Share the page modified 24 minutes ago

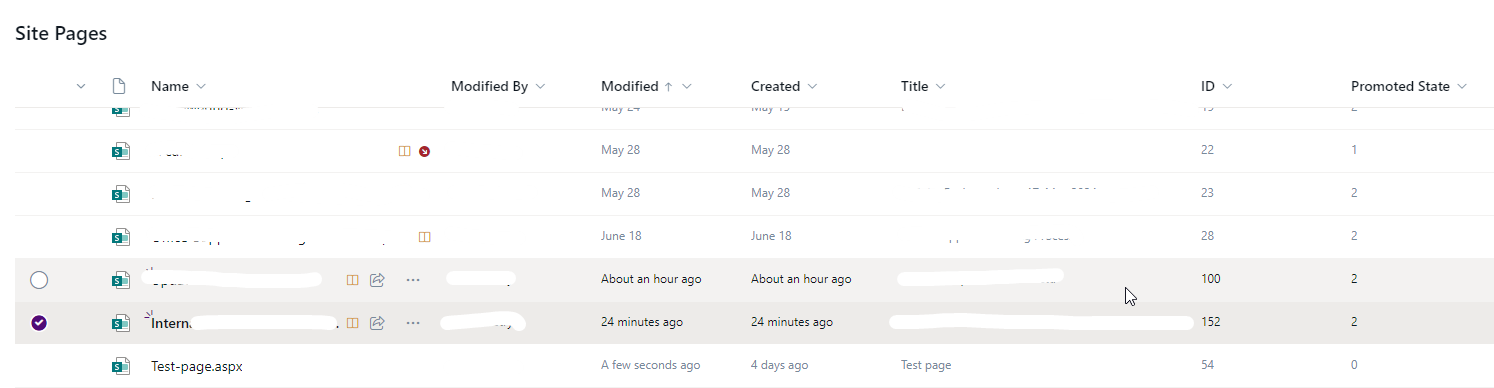point(377,323)
